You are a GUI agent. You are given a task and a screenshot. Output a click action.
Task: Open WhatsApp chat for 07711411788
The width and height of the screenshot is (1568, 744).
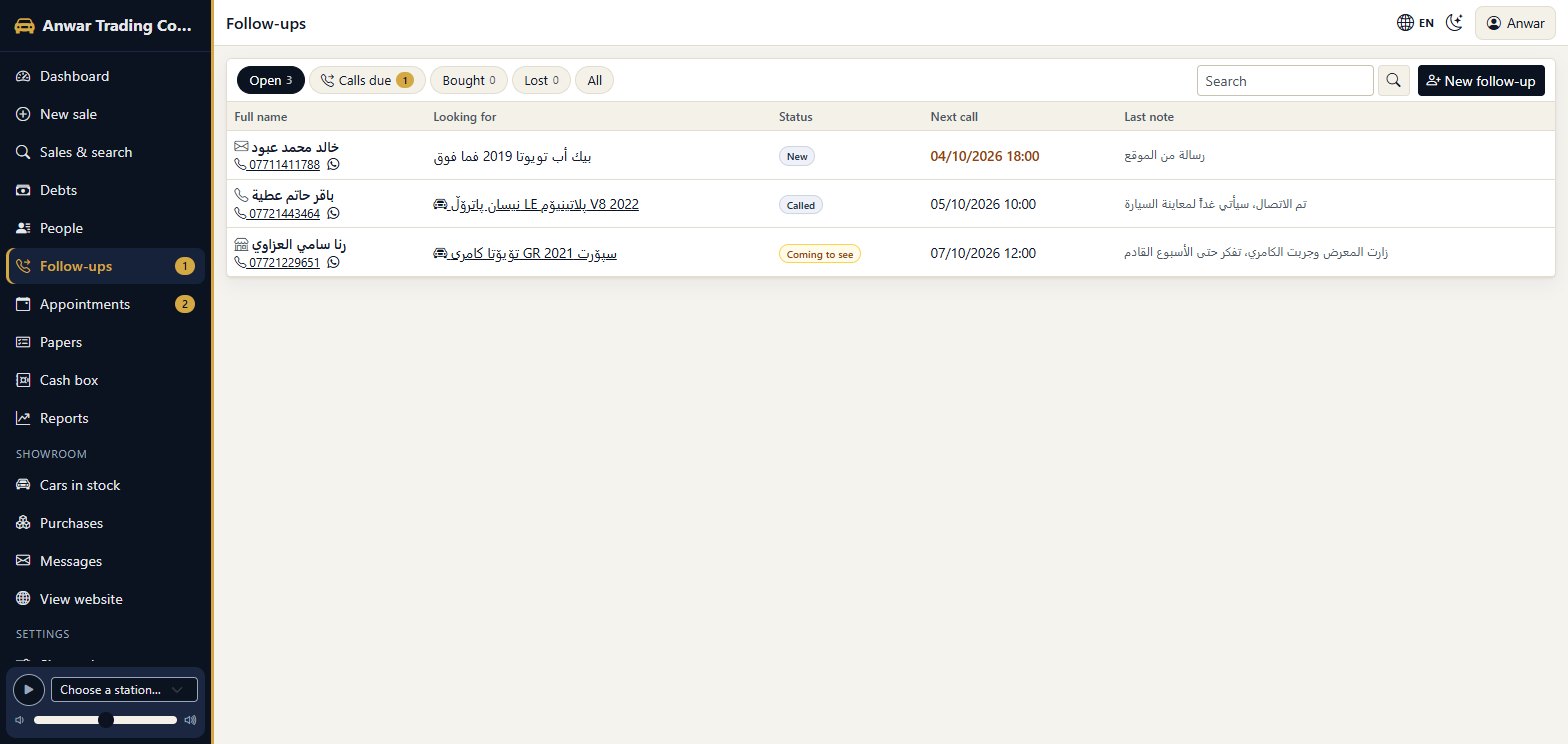click(x=333, y=165)
